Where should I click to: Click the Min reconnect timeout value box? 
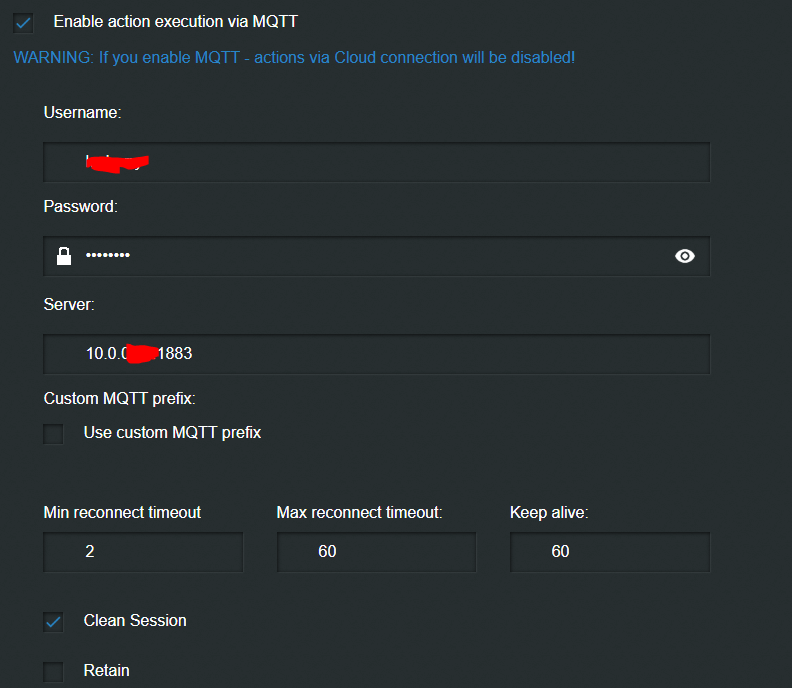pos(143,552)
